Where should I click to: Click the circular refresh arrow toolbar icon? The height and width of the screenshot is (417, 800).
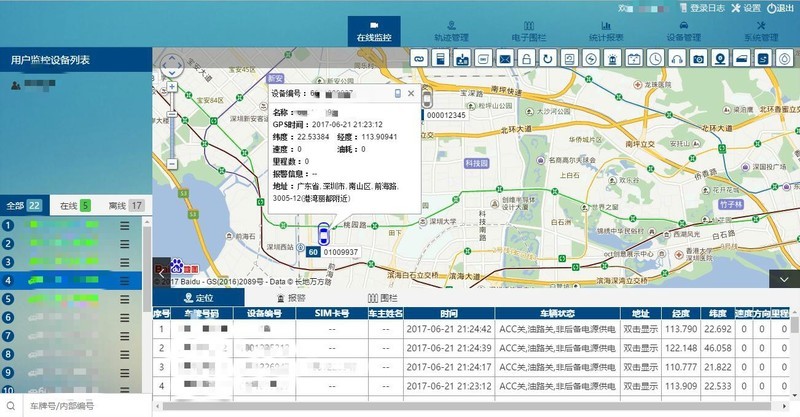coord(548,59)
